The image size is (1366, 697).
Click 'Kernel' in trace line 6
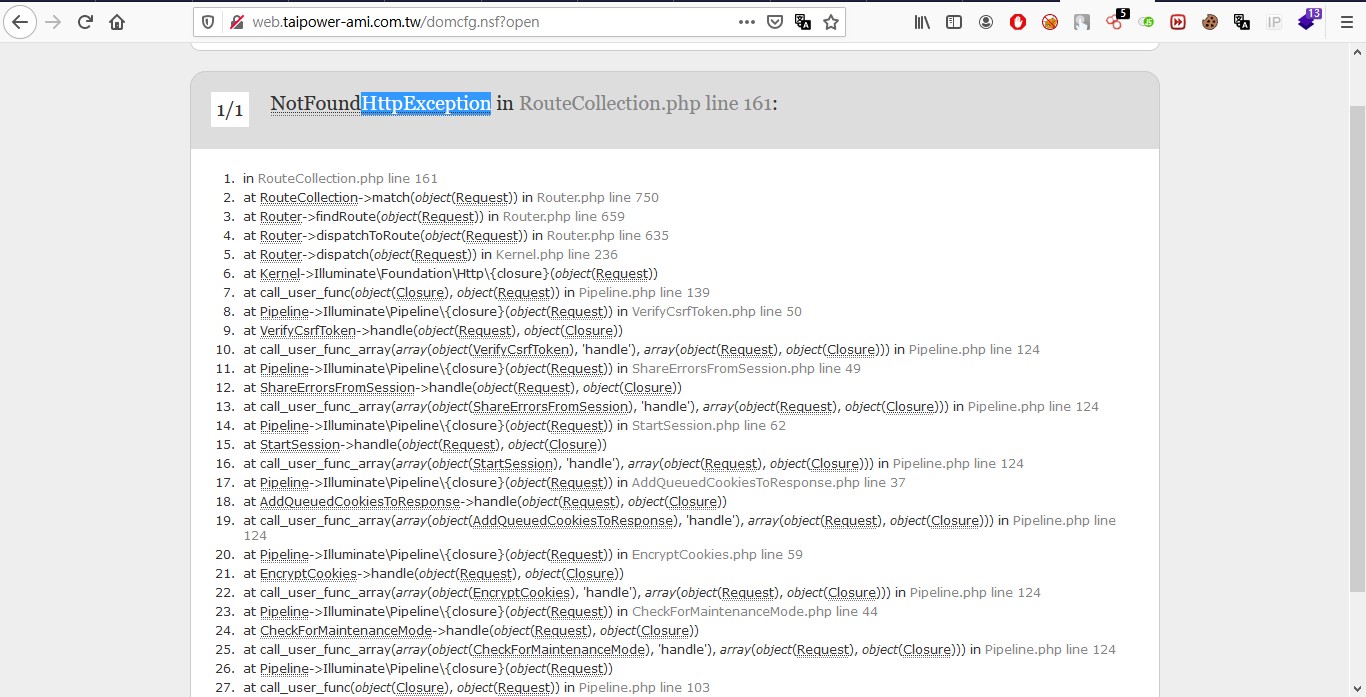280,273
